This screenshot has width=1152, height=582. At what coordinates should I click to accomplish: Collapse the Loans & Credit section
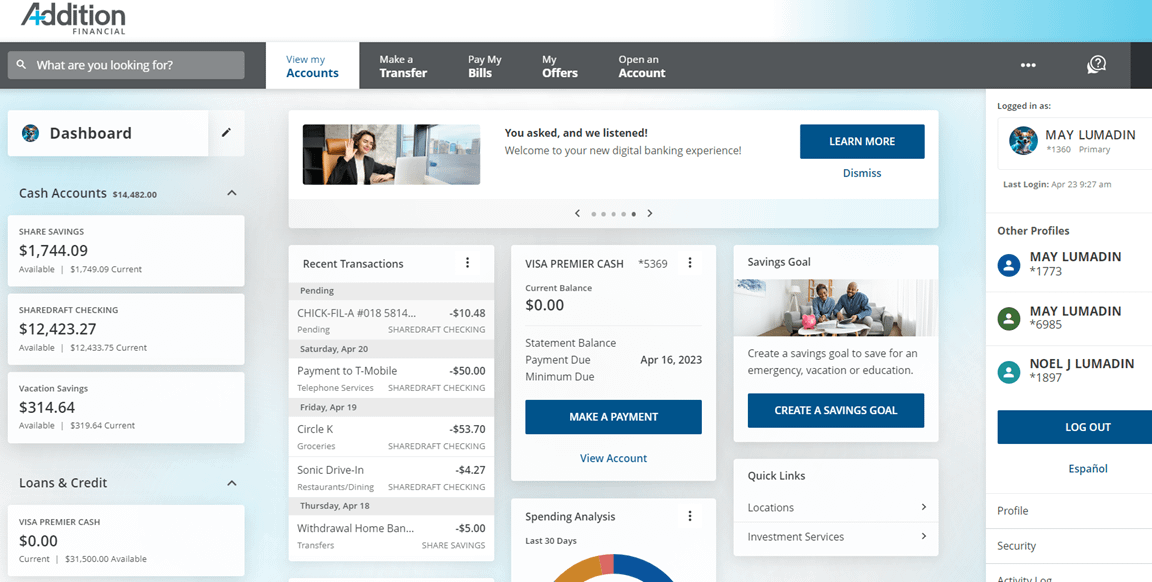click(231, 483)
